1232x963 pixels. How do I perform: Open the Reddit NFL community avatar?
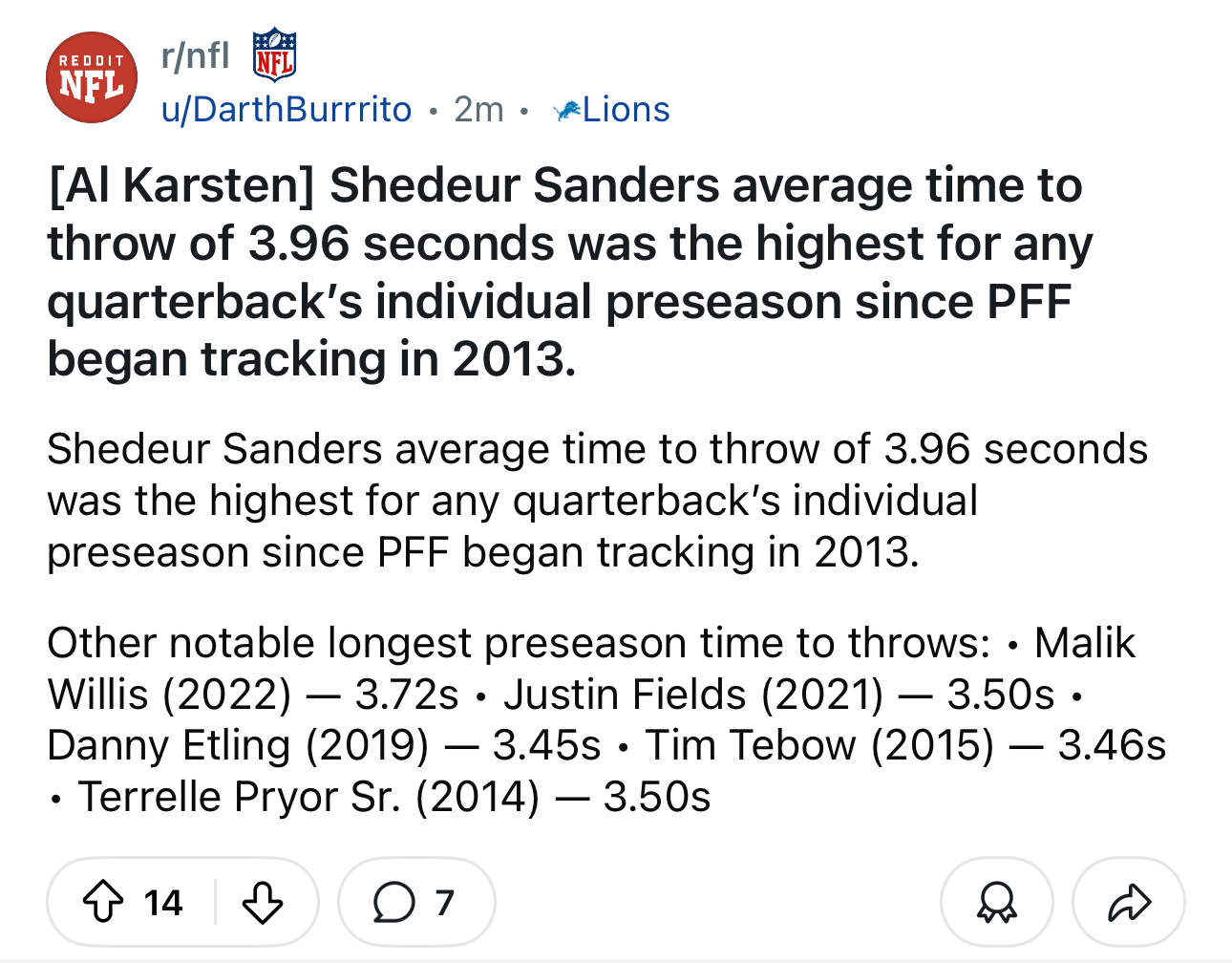tap(92, 77)
